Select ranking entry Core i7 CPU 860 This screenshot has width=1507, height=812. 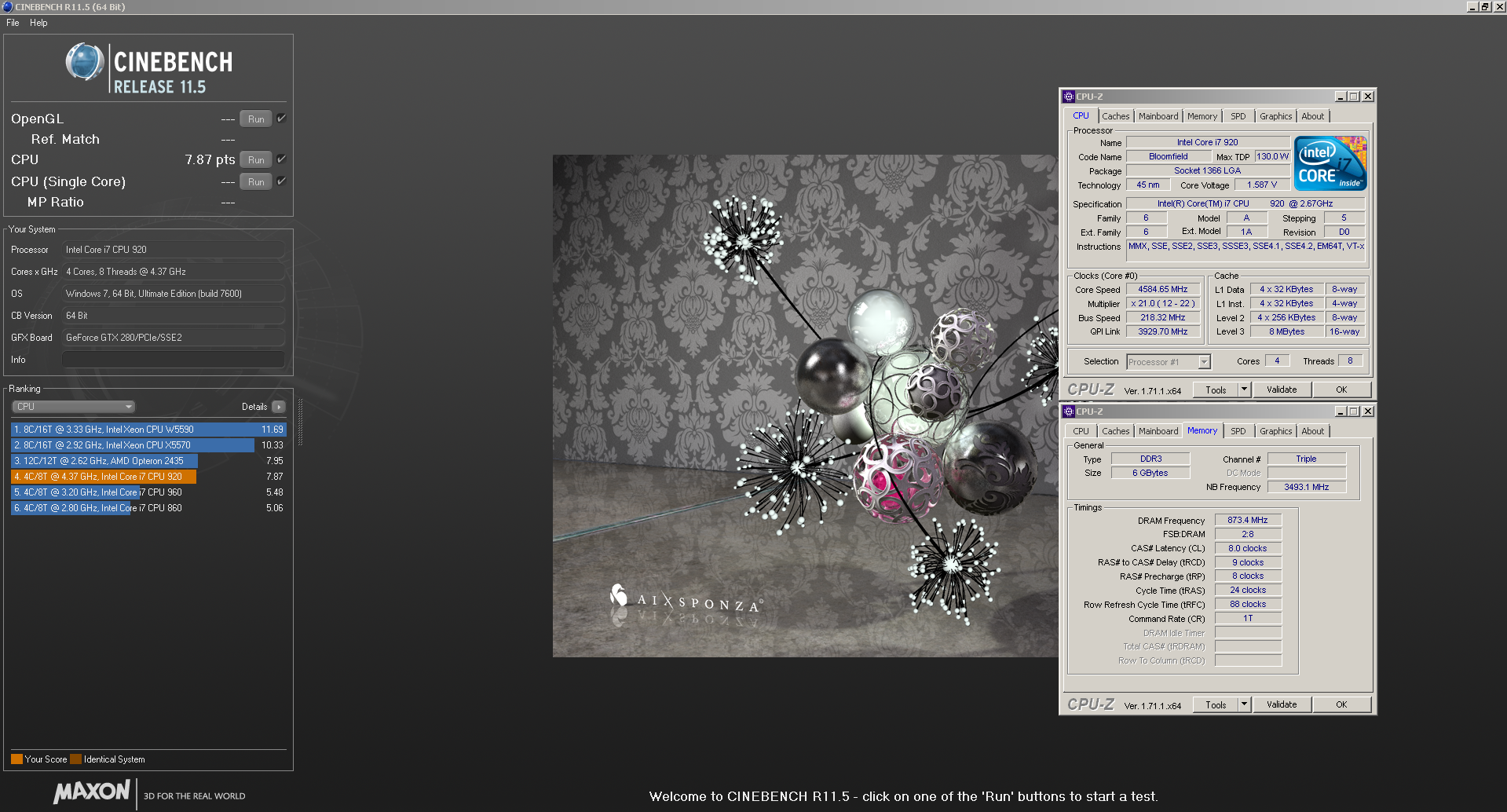[x=148, y=508]
